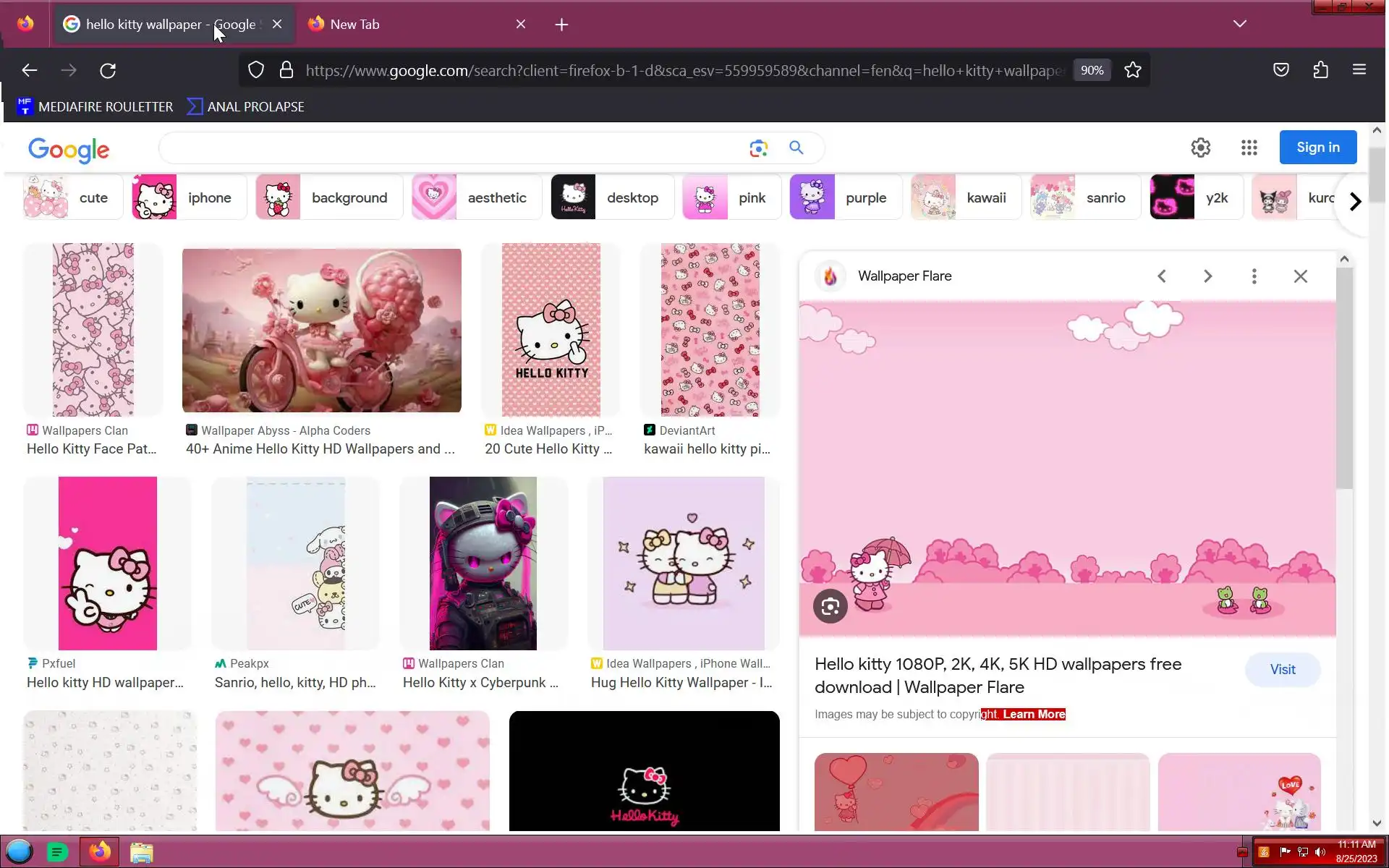The image size is (1389, 868).
Task: Open Hello Kitty x Cyberpunk thumbnail
Action: click(483, 563)
